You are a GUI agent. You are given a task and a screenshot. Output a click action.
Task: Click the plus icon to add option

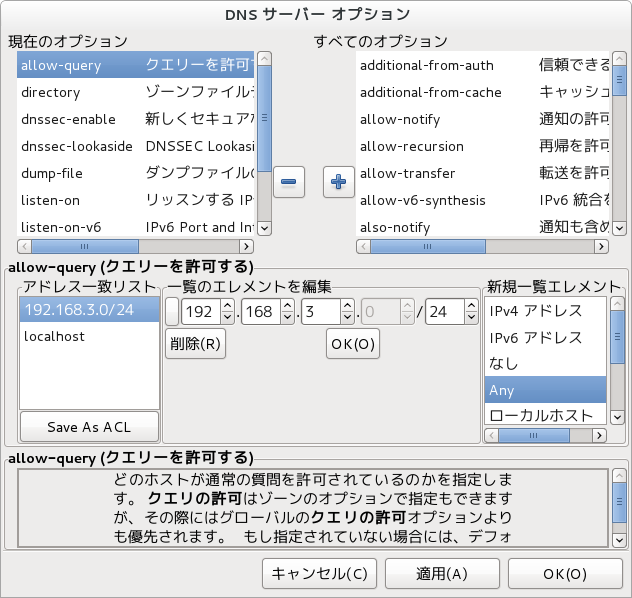(x=338, y=183)
